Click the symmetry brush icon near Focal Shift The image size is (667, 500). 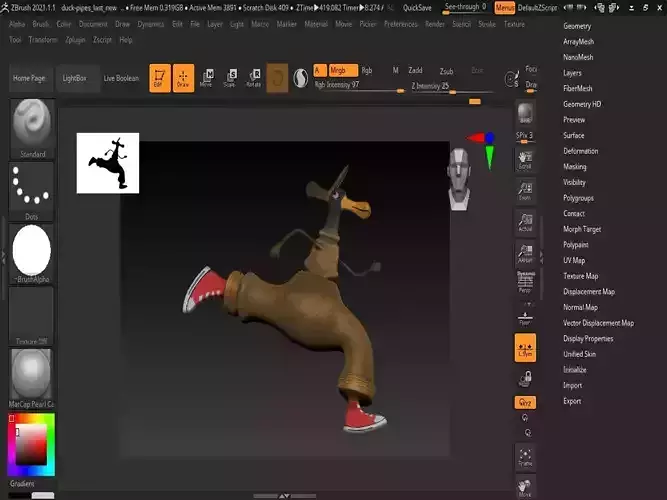tap(512, 79)
